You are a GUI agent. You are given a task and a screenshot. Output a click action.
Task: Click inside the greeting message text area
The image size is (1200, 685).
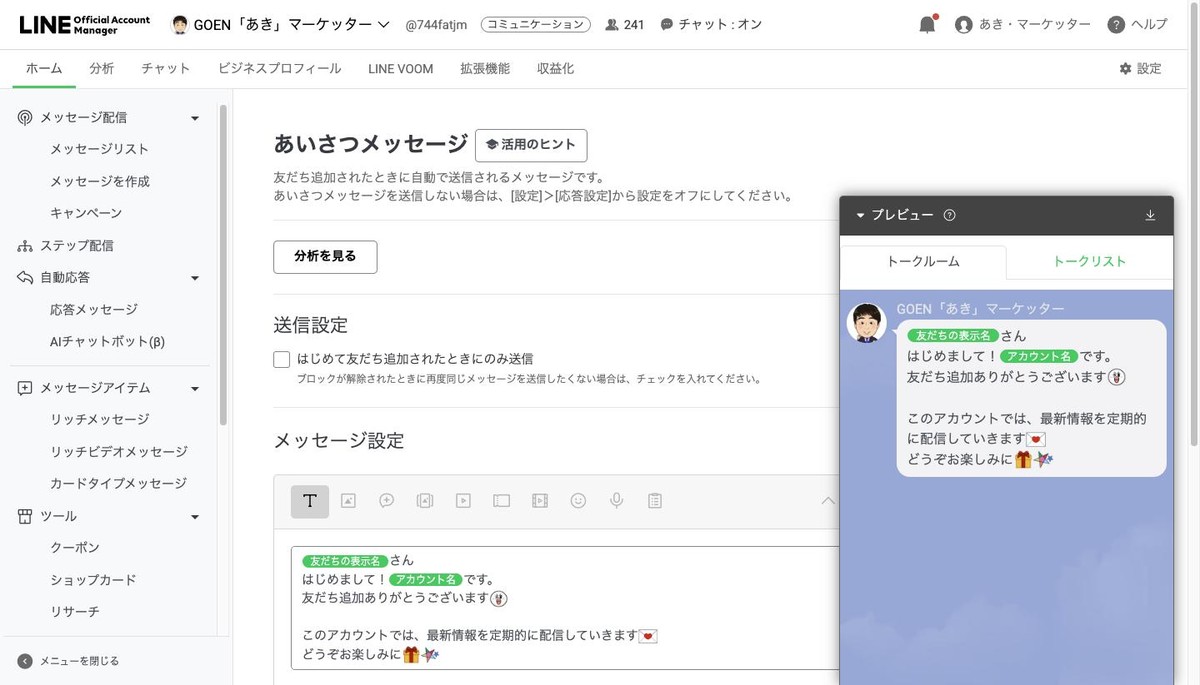point(565,607)
